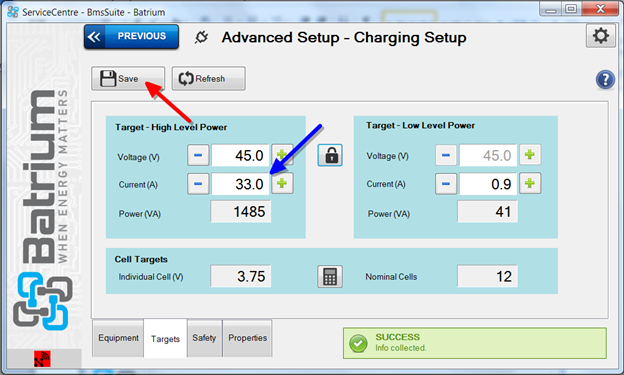The height and width of the screenshot is (375, 624).
Task: Select High Level Power value 1485
Action: point(240,212)
